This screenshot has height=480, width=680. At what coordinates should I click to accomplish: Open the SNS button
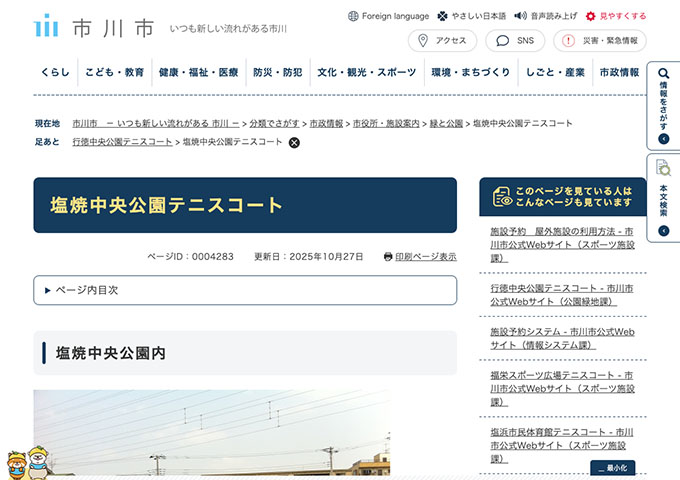515,41
